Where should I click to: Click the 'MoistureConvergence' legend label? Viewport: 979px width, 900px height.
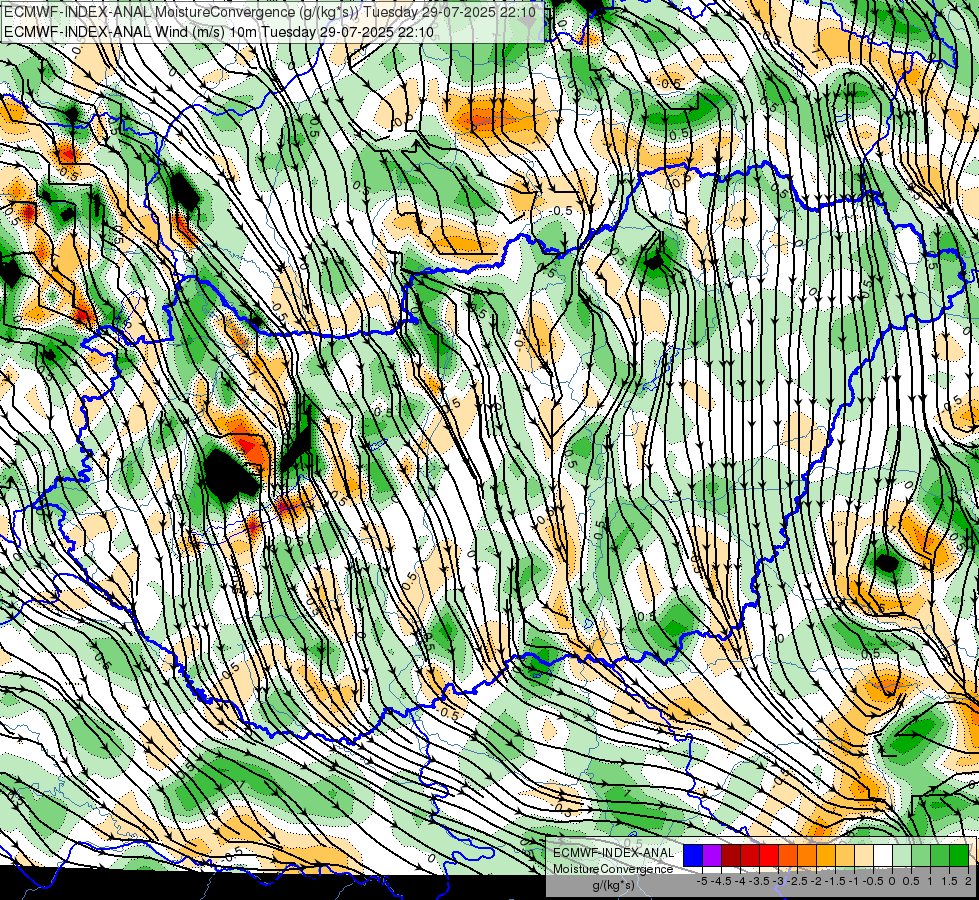click(x=613, y=869)
